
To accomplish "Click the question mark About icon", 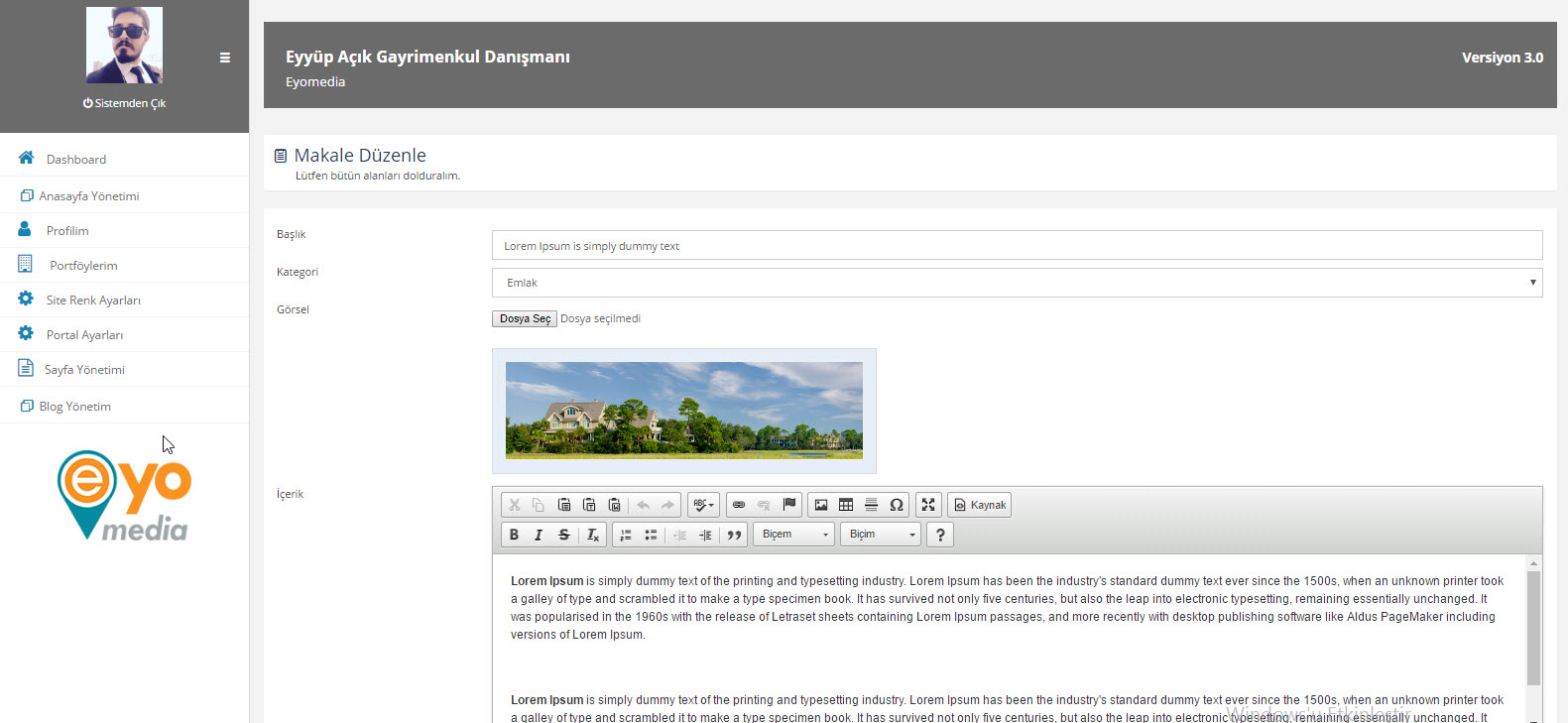I will (940, 535).
